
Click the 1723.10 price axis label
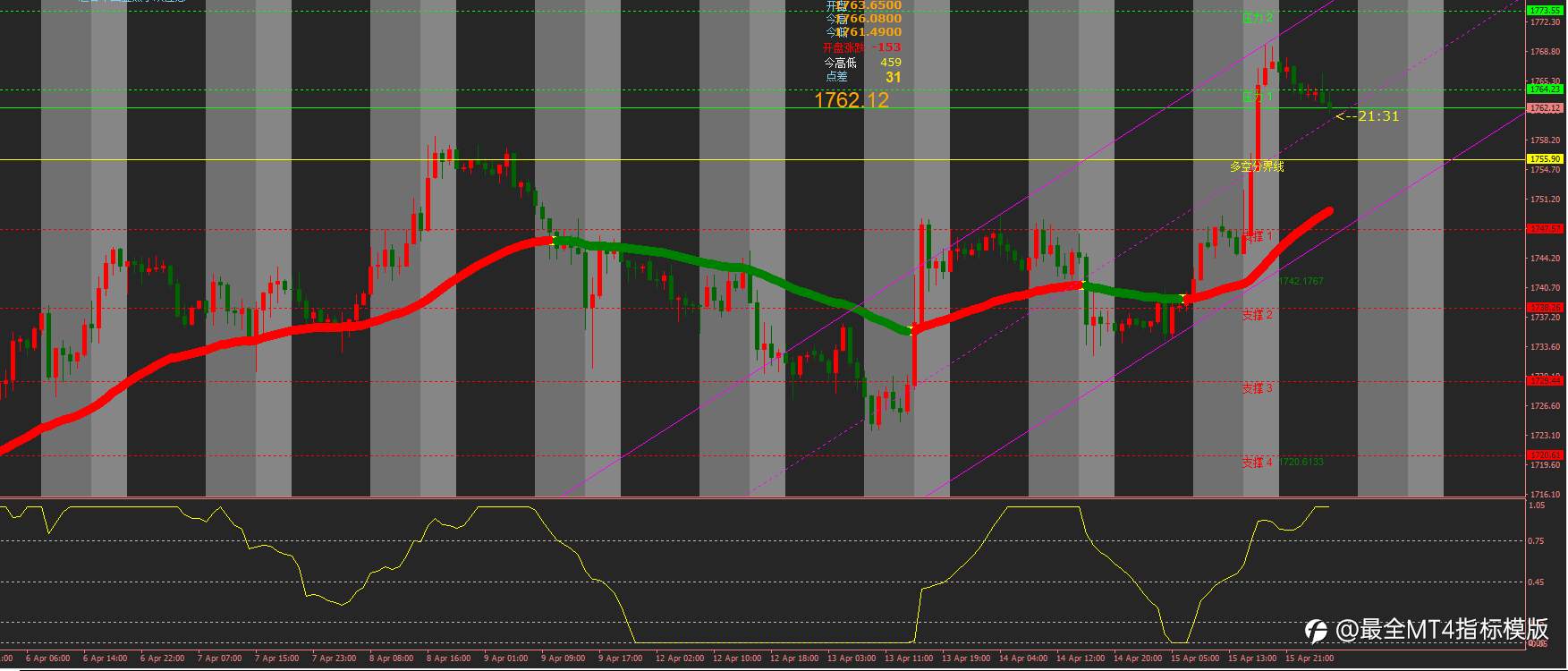pos(1547,436)
